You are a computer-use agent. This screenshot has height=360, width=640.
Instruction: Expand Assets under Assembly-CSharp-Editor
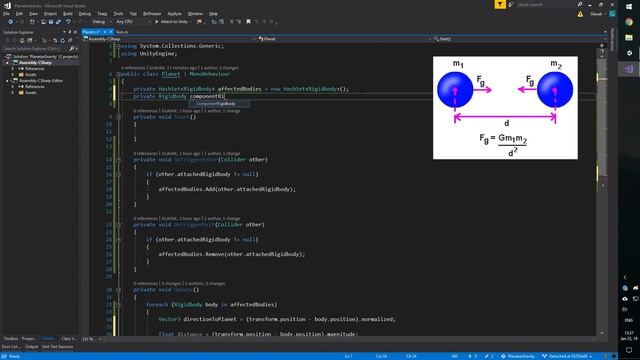13,93
